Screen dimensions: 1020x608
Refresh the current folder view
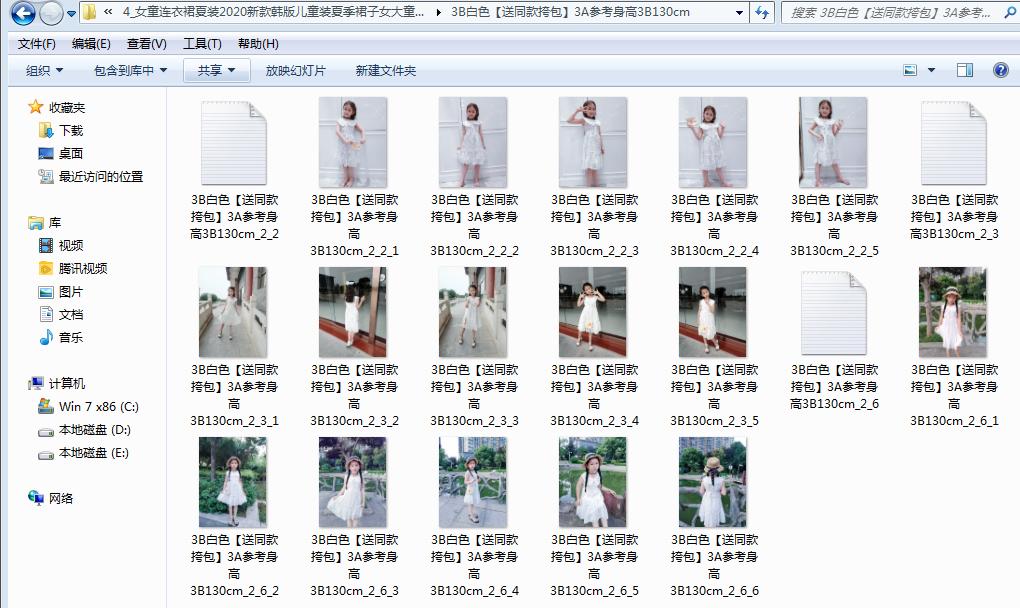coord(761,13)
